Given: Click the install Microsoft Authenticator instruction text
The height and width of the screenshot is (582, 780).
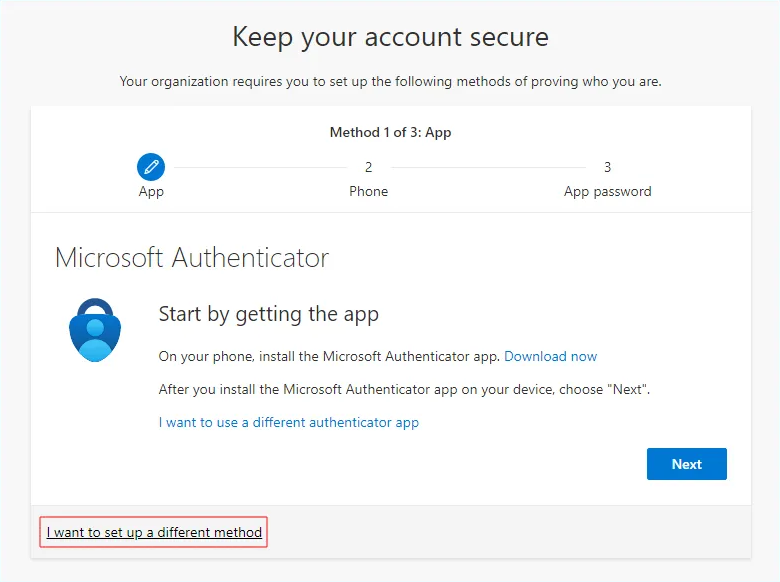Looking at the screenshot, I should click(x=330, y=356).
